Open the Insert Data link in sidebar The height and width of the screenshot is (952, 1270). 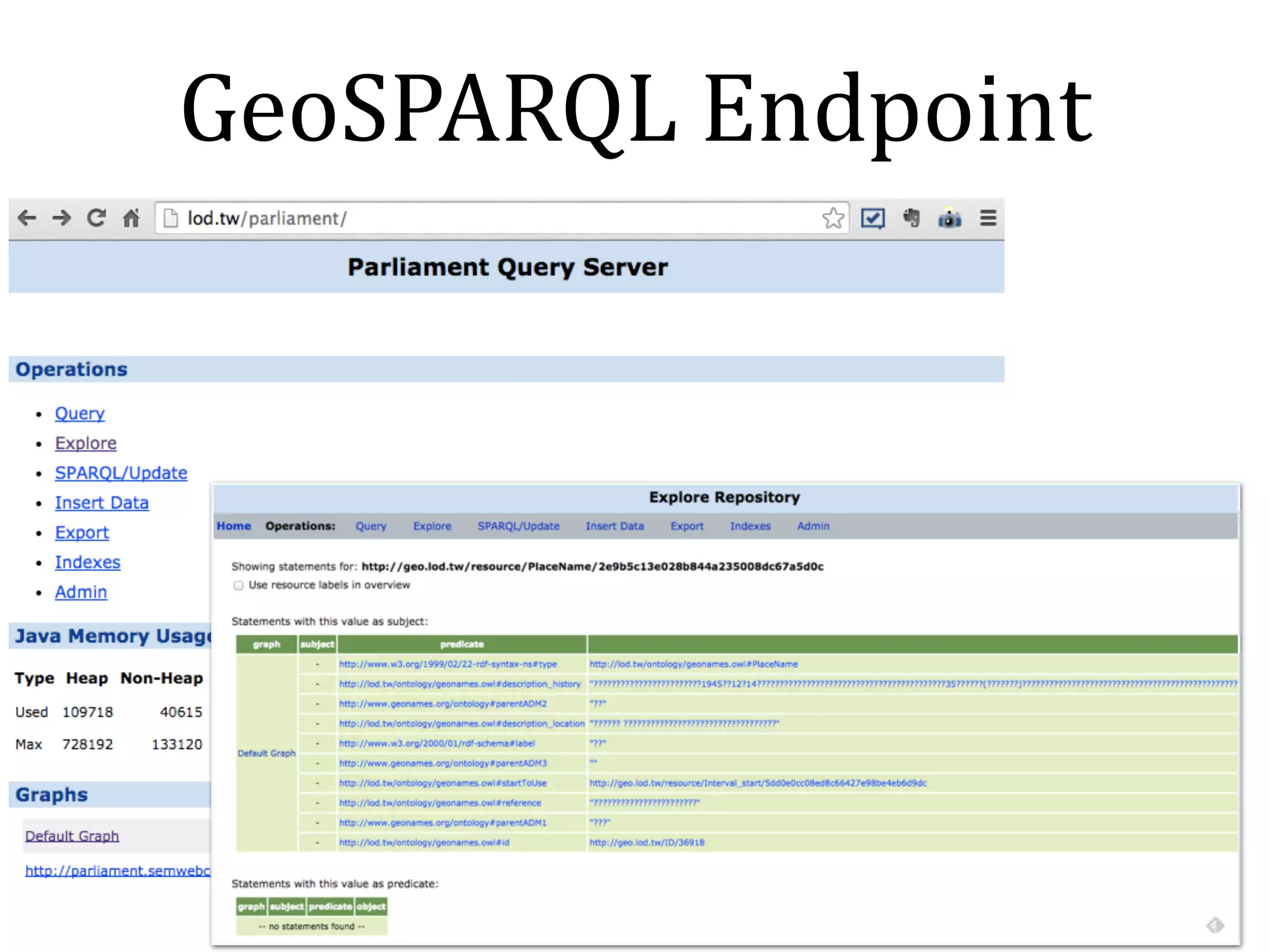(x=102, y=503)
